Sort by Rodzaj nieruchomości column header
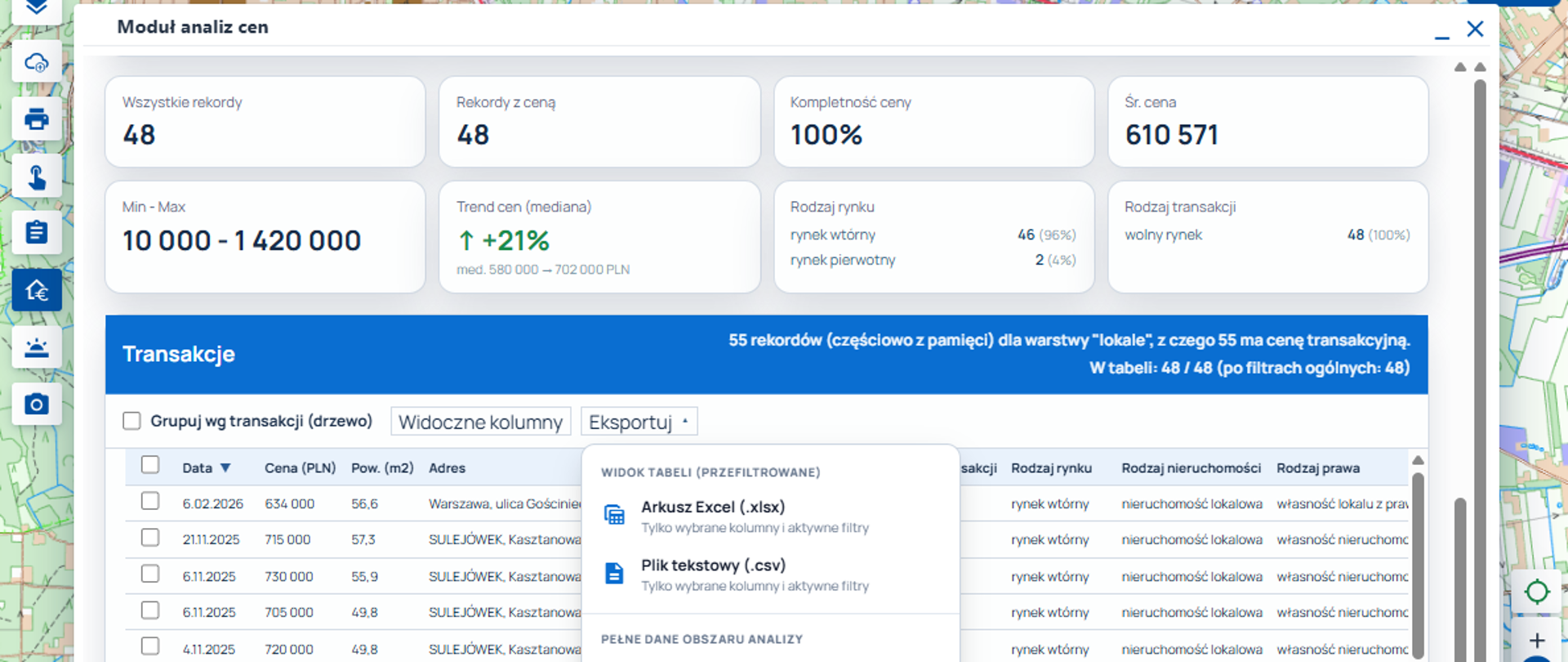The height and width of the screenshot is (662, 1568). pos(1191,468)
